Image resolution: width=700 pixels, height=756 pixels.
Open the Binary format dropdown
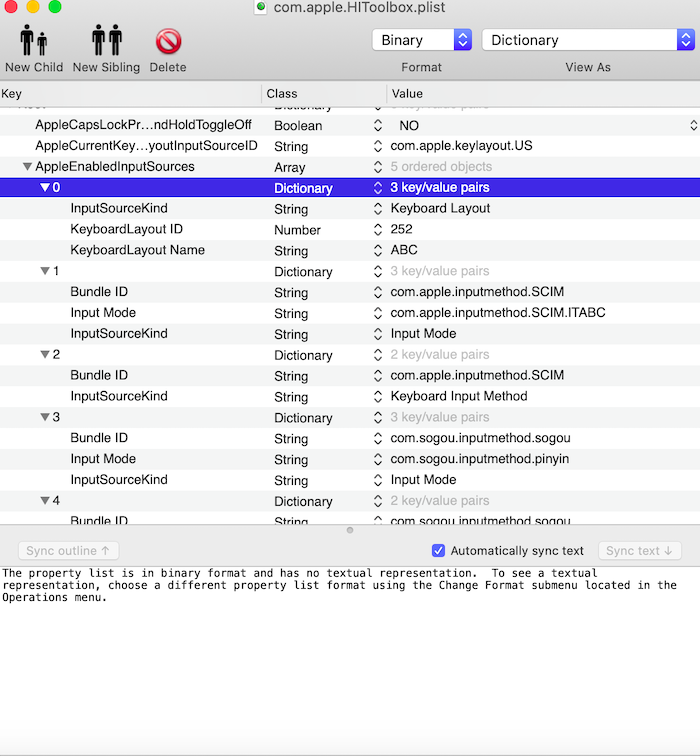point(421,40)
